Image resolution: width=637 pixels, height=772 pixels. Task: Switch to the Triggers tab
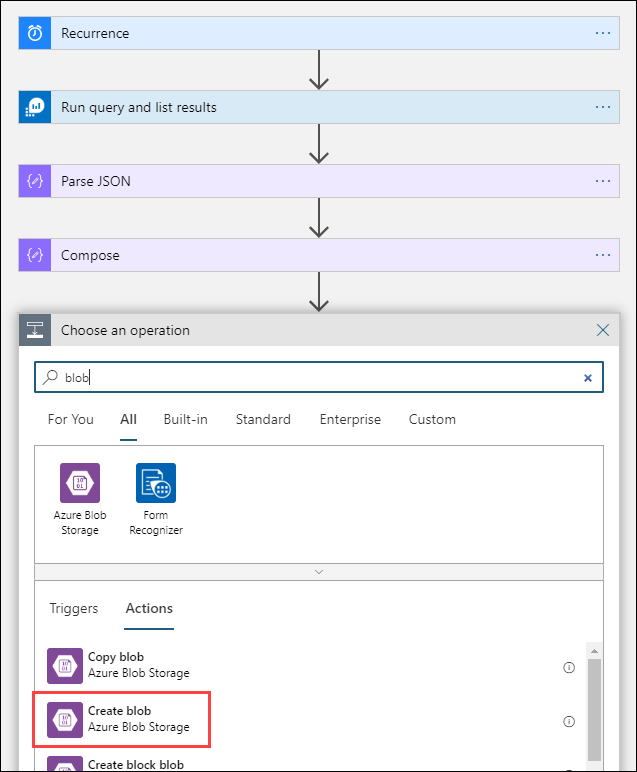pos(74,608)
